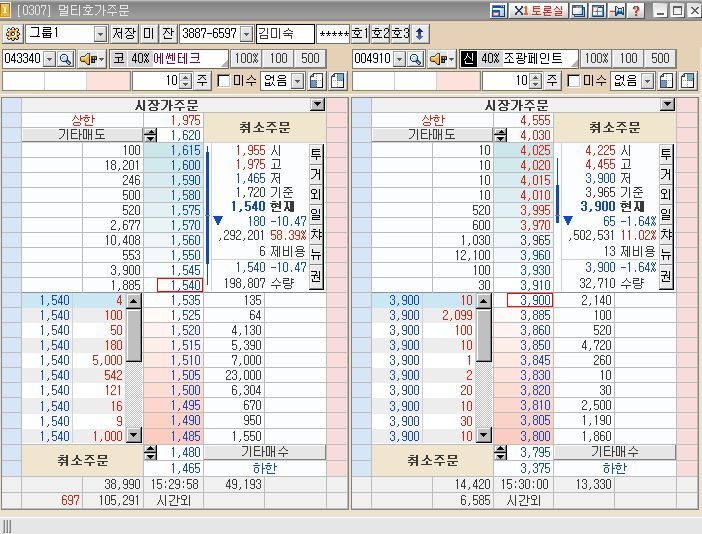Select the 호2 tab
Image resolution: width=702 pixels, height=534 pixels.
(x=379, y=33)
